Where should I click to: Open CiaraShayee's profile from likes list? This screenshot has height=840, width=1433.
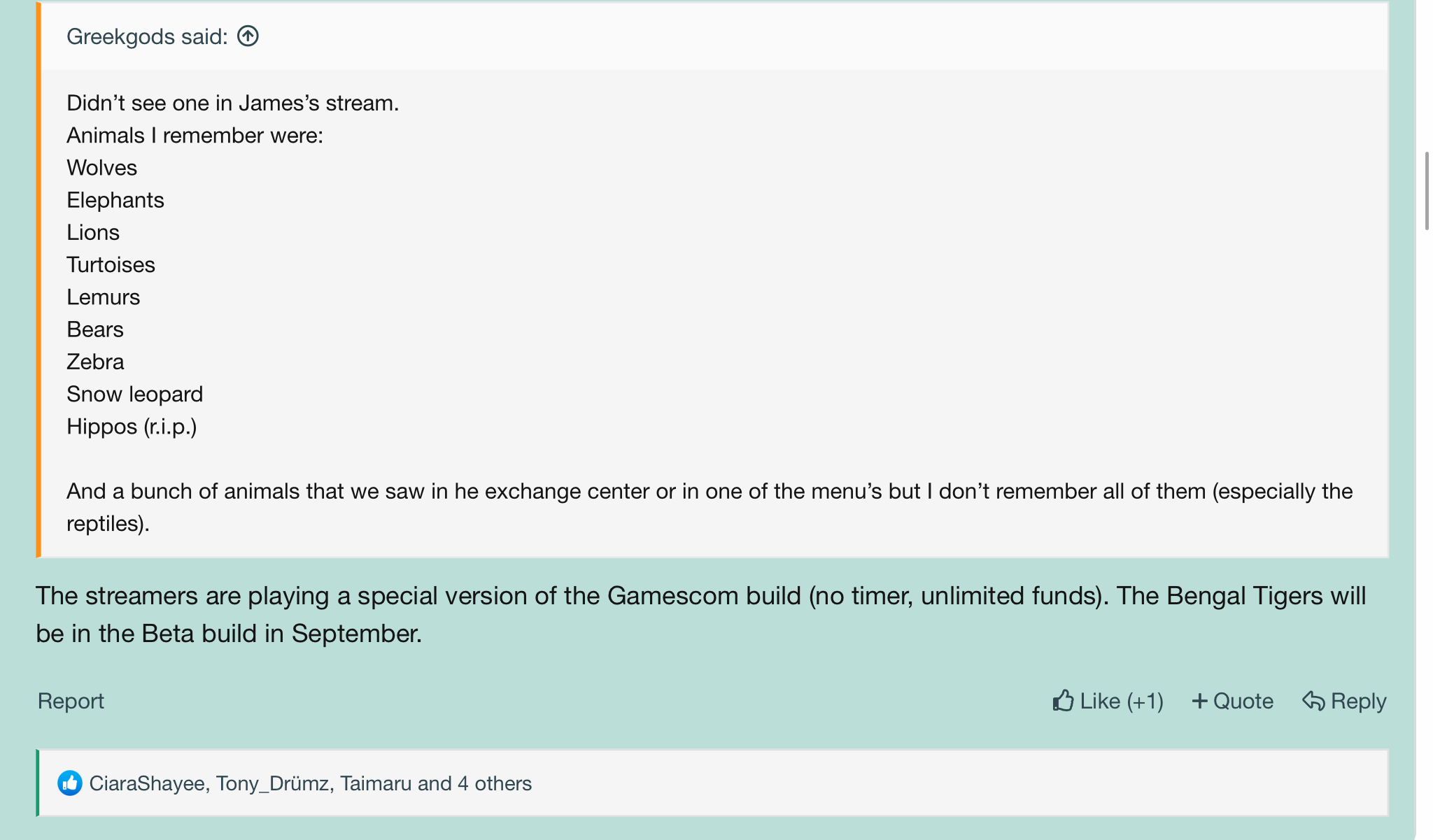147,783
